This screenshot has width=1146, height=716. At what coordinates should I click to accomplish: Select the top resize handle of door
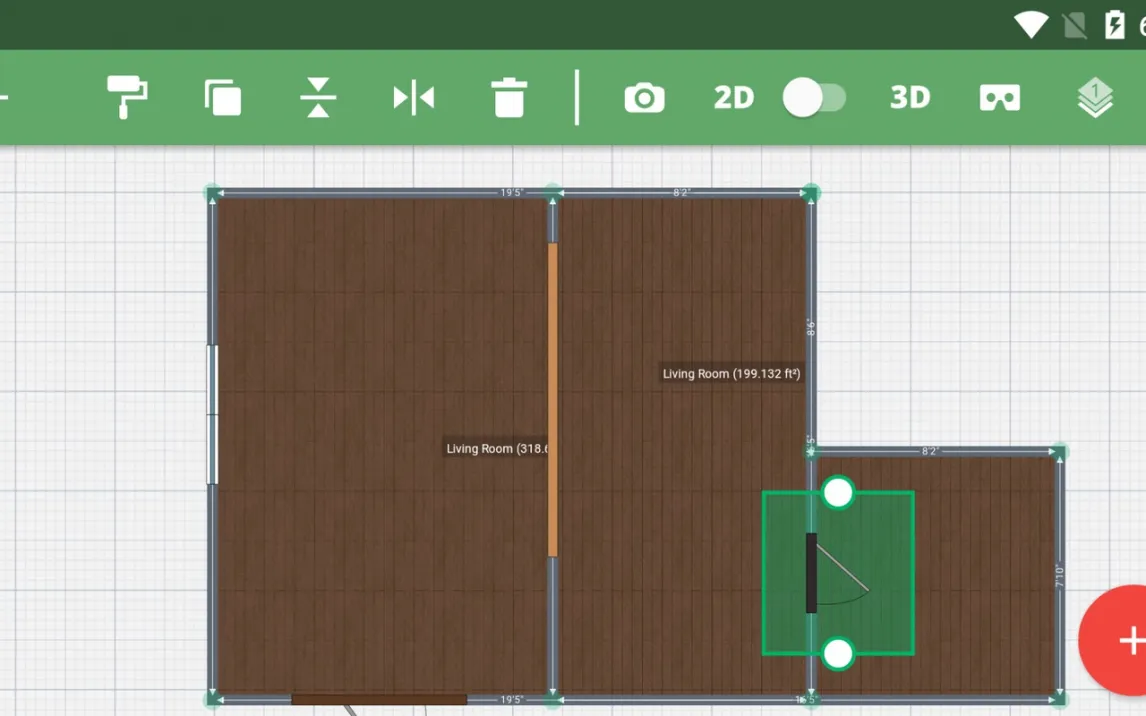coord(838,492)
